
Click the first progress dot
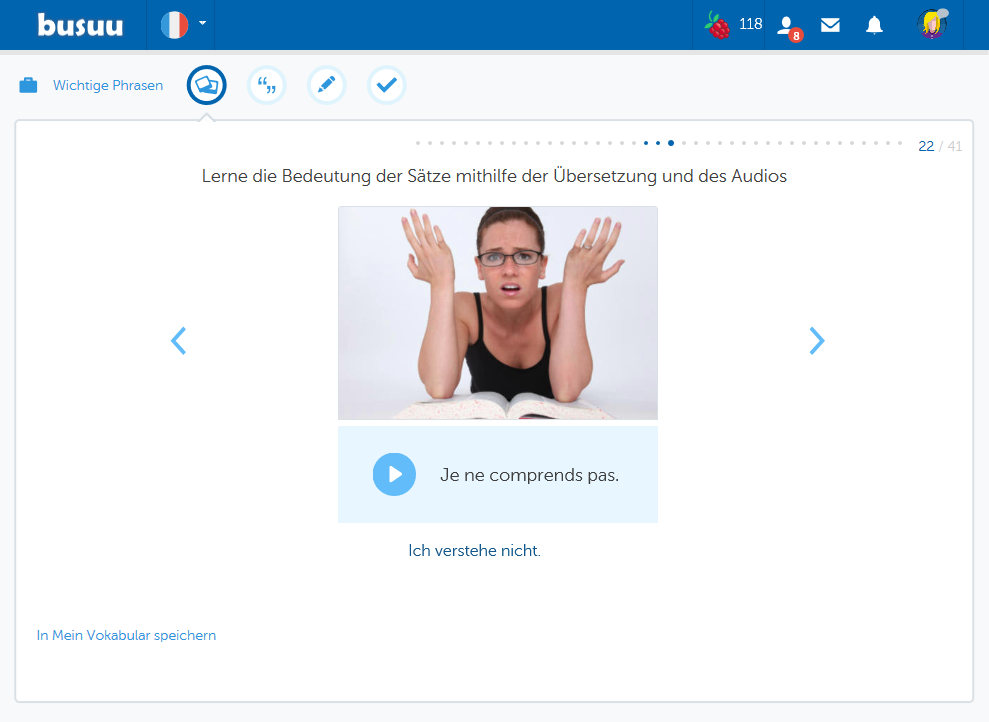coord(418,143)
